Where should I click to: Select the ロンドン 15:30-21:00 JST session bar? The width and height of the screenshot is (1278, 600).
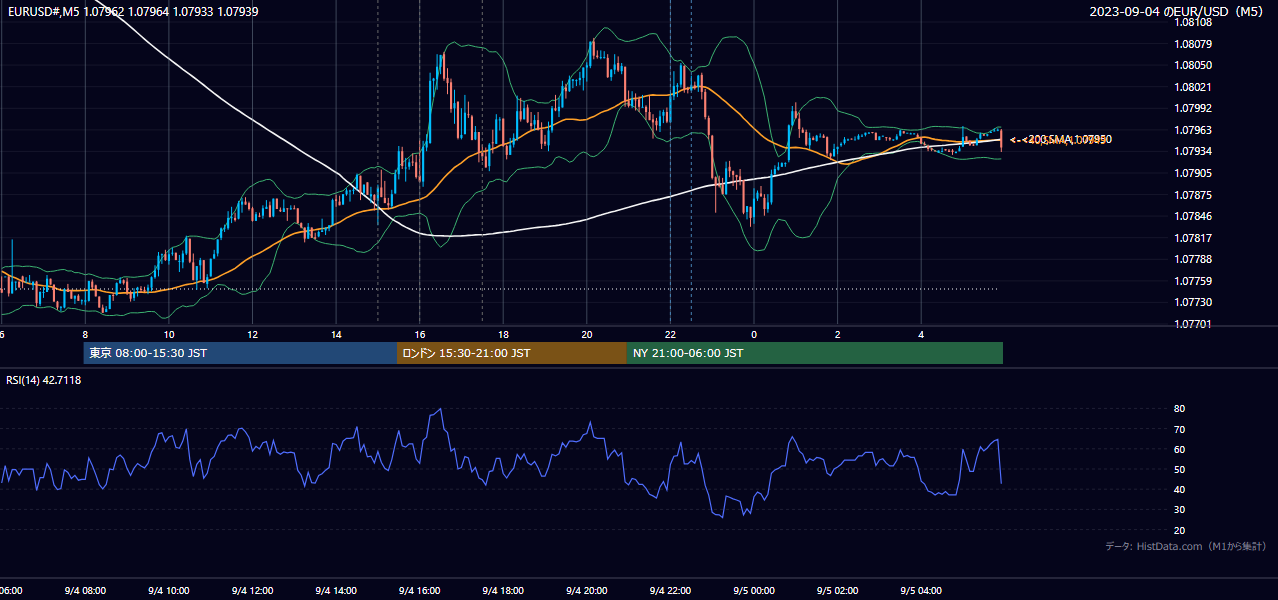pos(512,353)
